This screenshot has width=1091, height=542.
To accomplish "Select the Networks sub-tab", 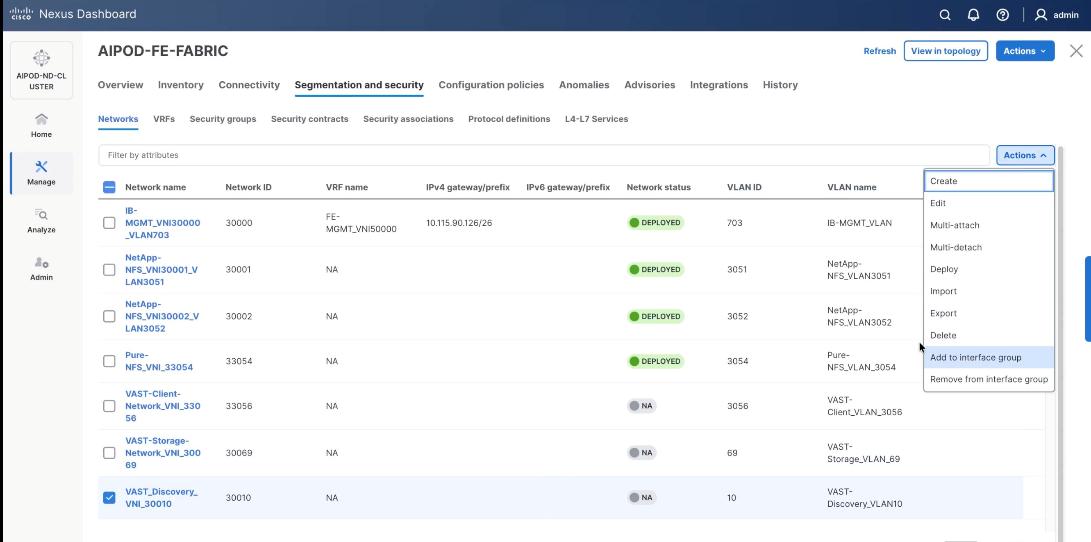I will tap(118, 119).
